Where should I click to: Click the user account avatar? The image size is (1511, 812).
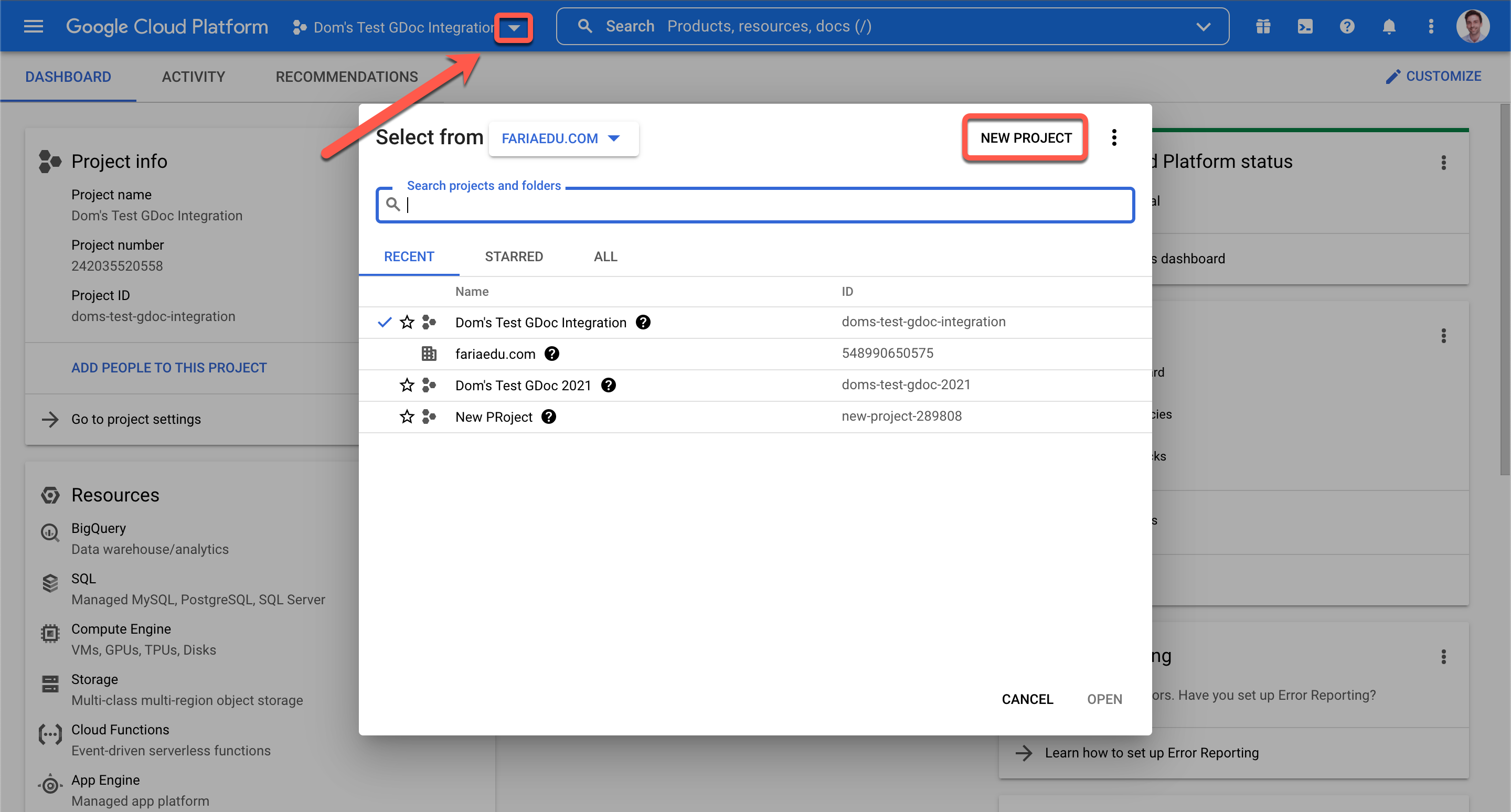tap(1472, 26)
